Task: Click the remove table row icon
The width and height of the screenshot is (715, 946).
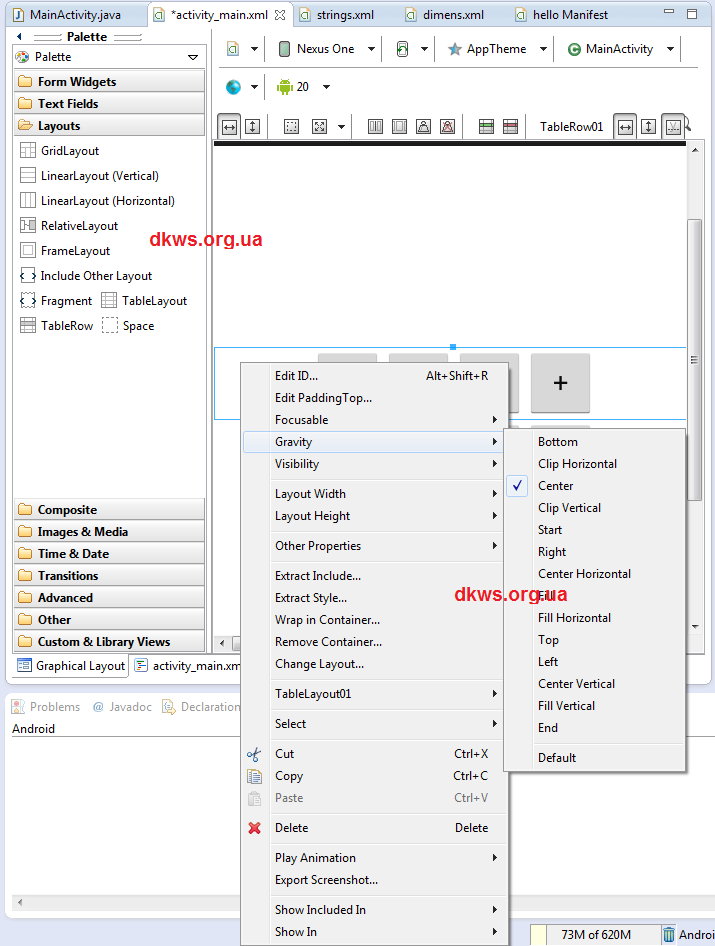Action: [510, 127]
